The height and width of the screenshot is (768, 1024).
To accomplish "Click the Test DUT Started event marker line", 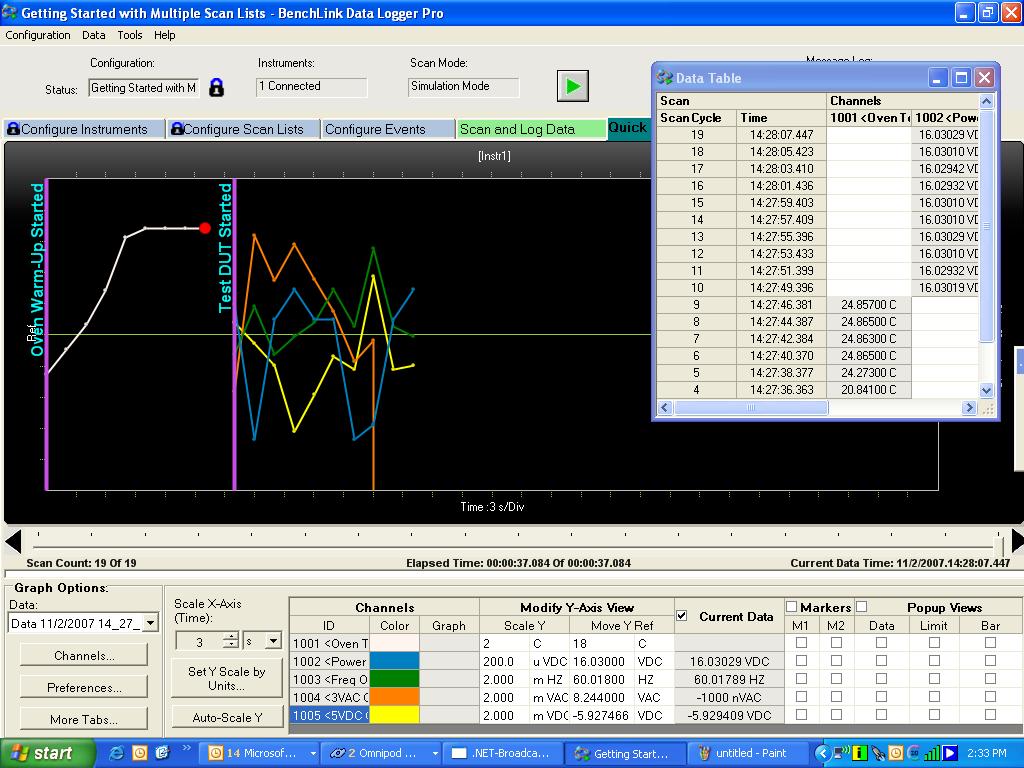I will click(234, 333).
